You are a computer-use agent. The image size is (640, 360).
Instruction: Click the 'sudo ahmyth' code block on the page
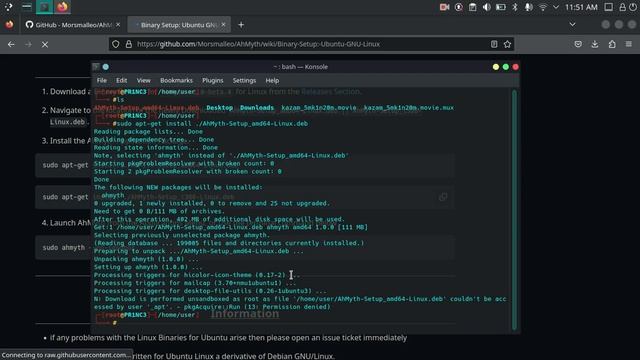(x=64, y=247)
